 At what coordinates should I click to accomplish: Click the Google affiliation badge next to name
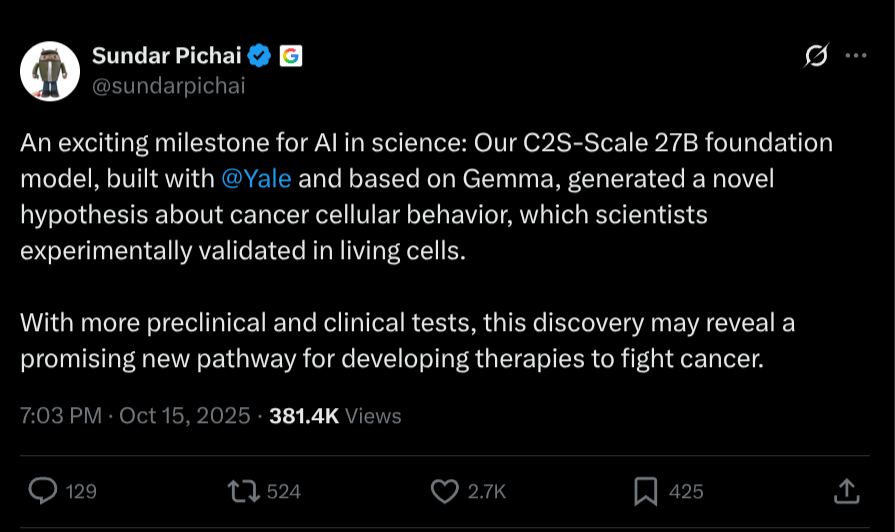(291, 56)
